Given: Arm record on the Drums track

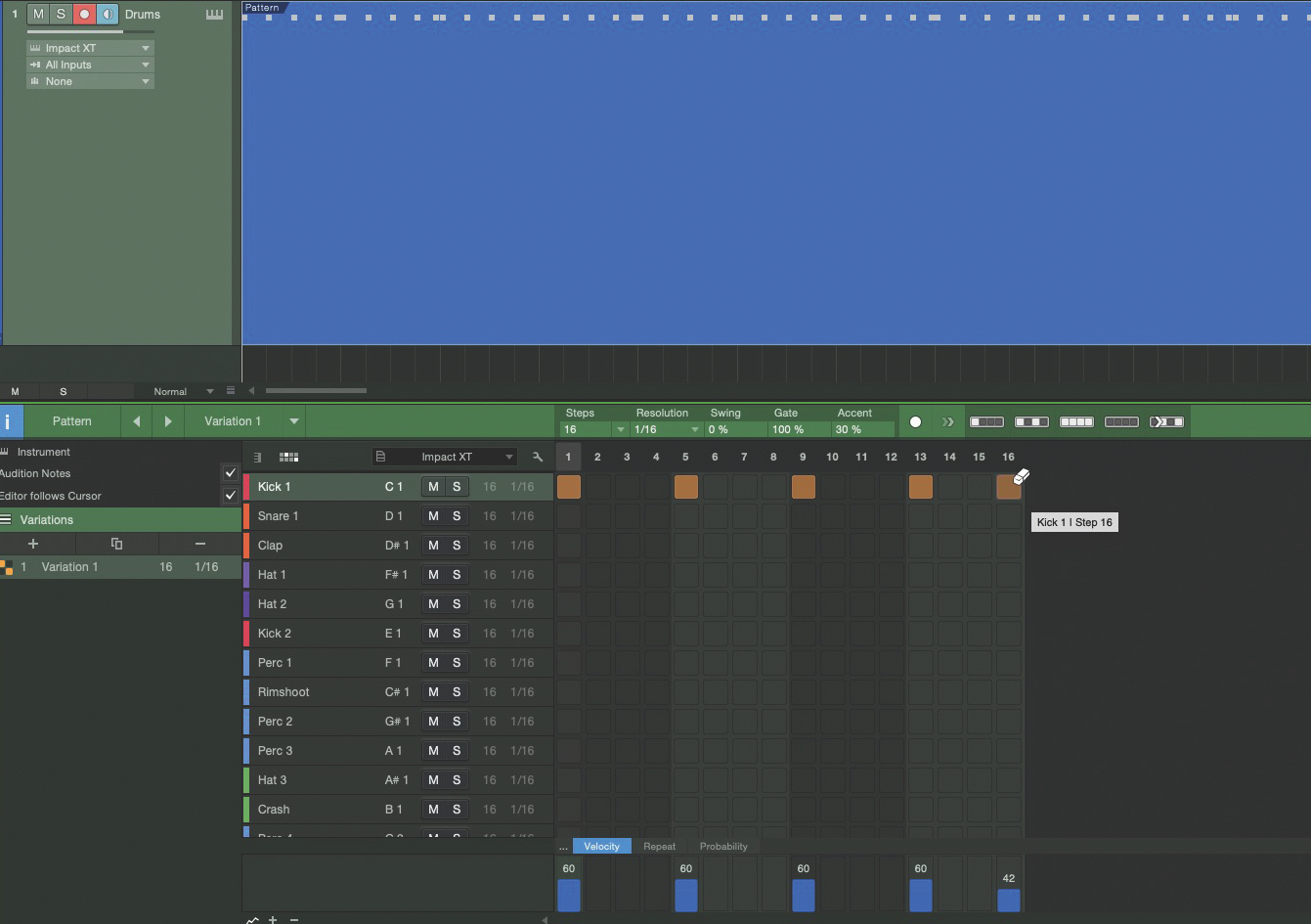Looking at the screenshot, I should 84,15.
